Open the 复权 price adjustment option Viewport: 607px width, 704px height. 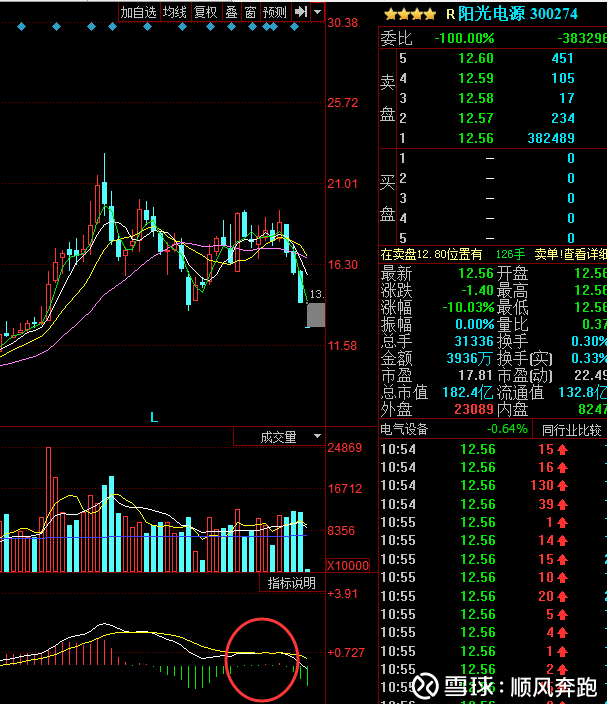(205, 12)
